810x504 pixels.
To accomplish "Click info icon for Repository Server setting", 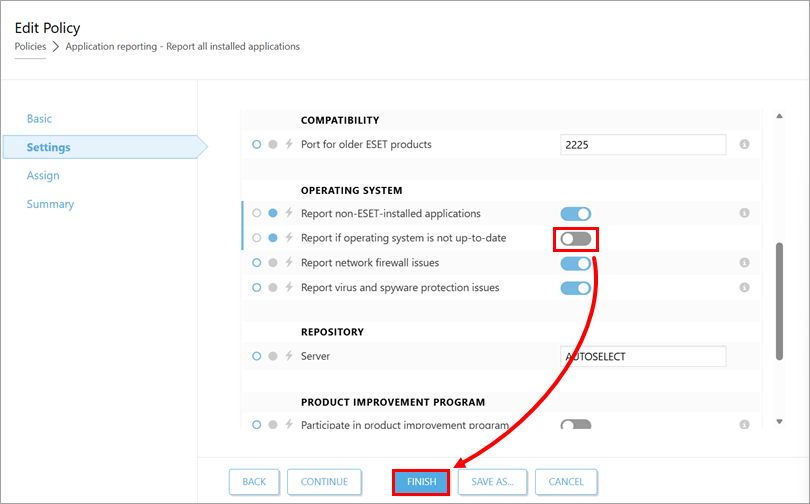I will point(744,356).
